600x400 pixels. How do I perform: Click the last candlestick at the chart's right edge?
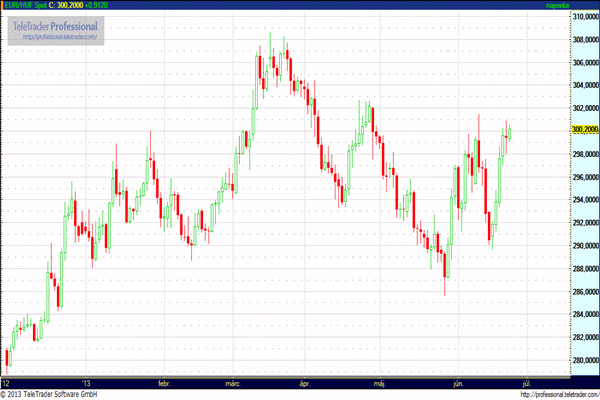click(x=510, y=133)
